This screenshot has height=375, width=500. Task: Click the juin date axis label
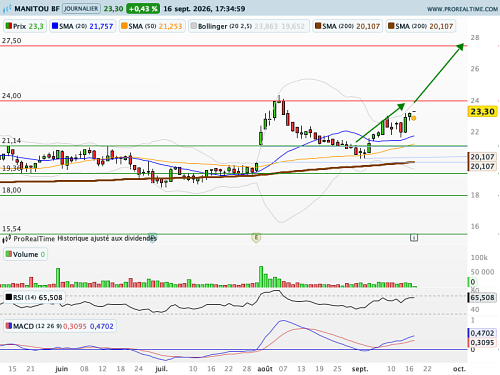(x=62, y=369)
